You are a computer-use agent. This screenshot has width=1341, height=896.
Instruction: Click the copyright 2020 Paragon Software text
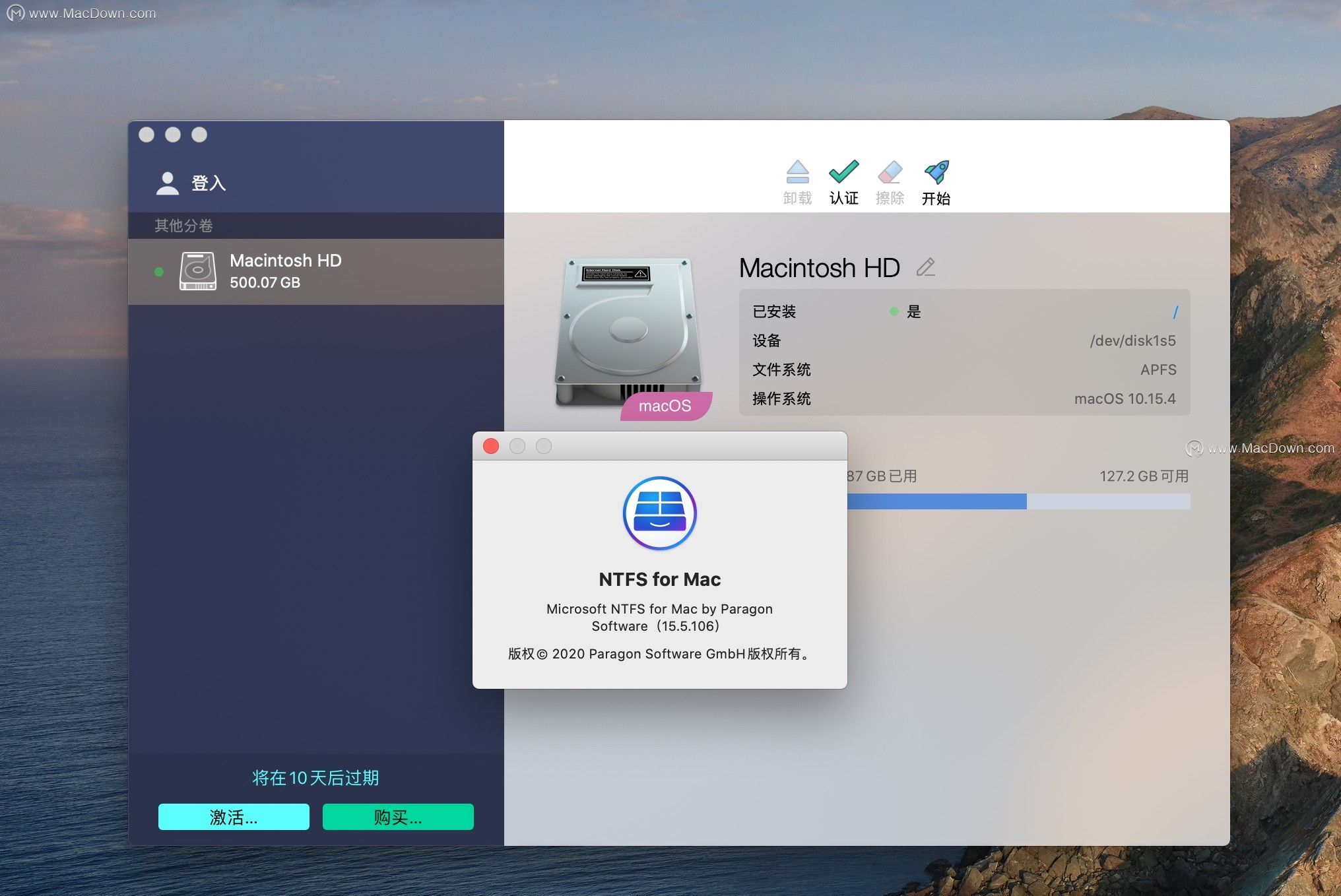tap(659, 654)
